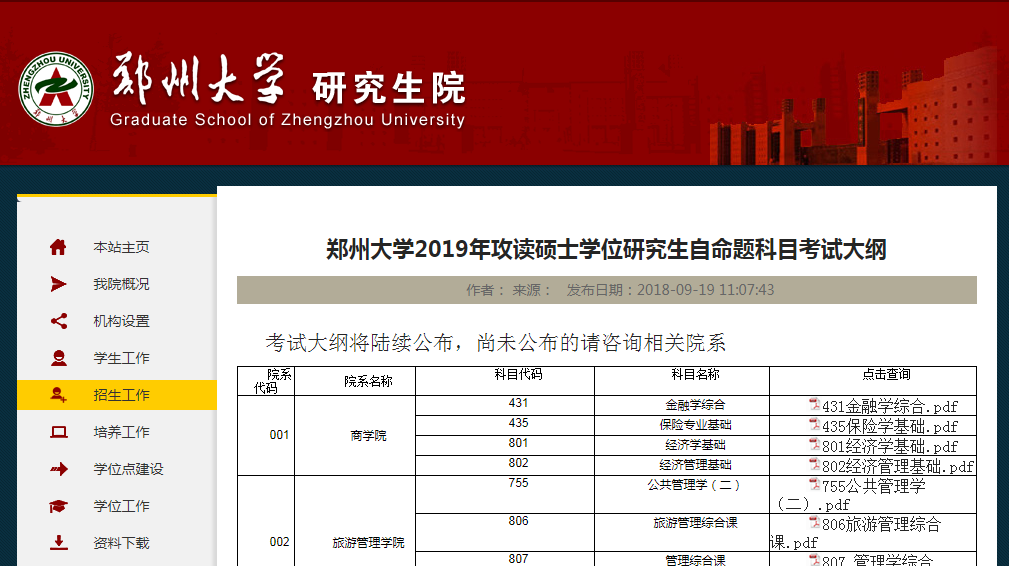Open the 招生工作 menu item
This screenshot has width=1009, height=566.
pyautogui.click(x=121, y=395)
